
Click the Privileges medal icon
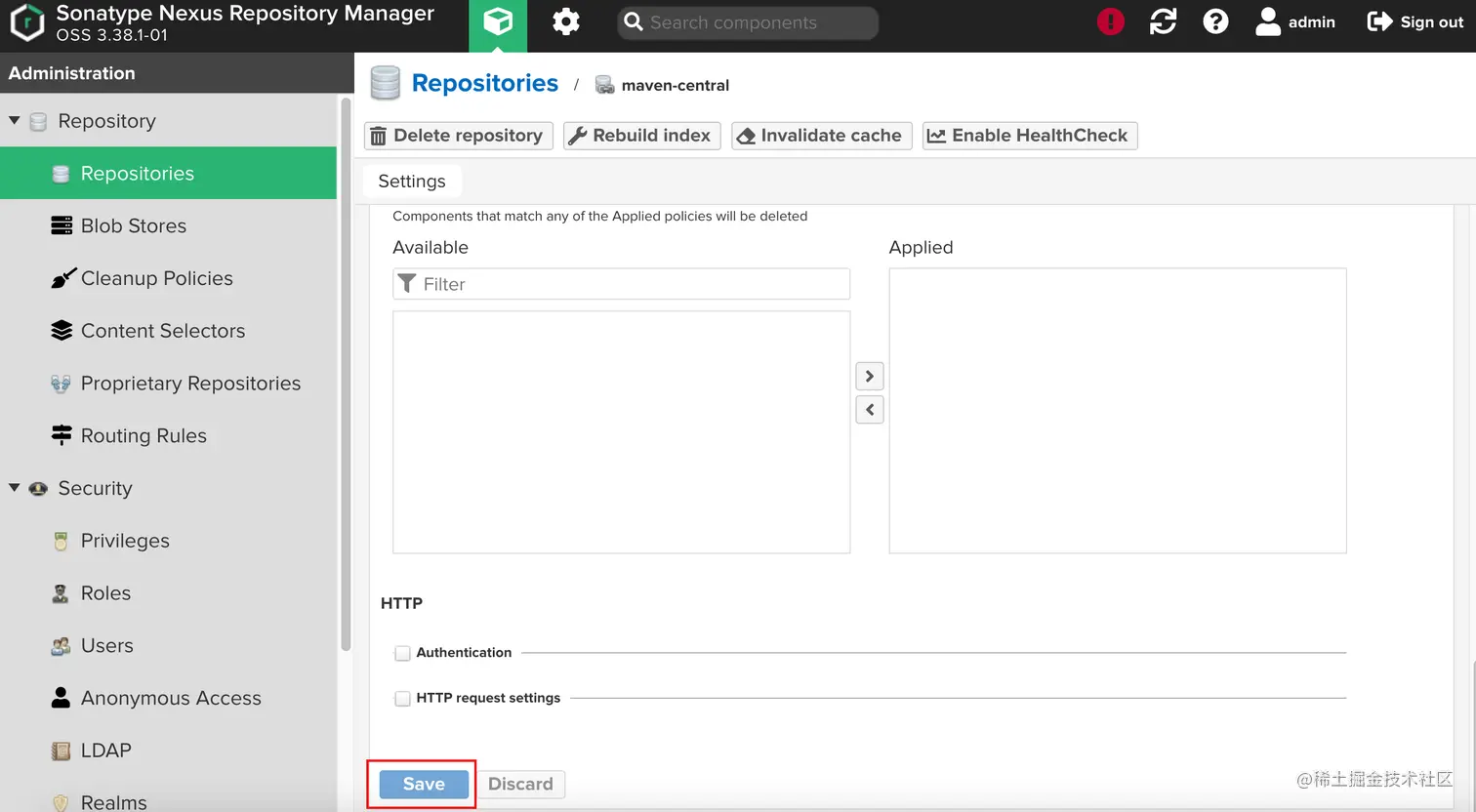tap(61, 541)
